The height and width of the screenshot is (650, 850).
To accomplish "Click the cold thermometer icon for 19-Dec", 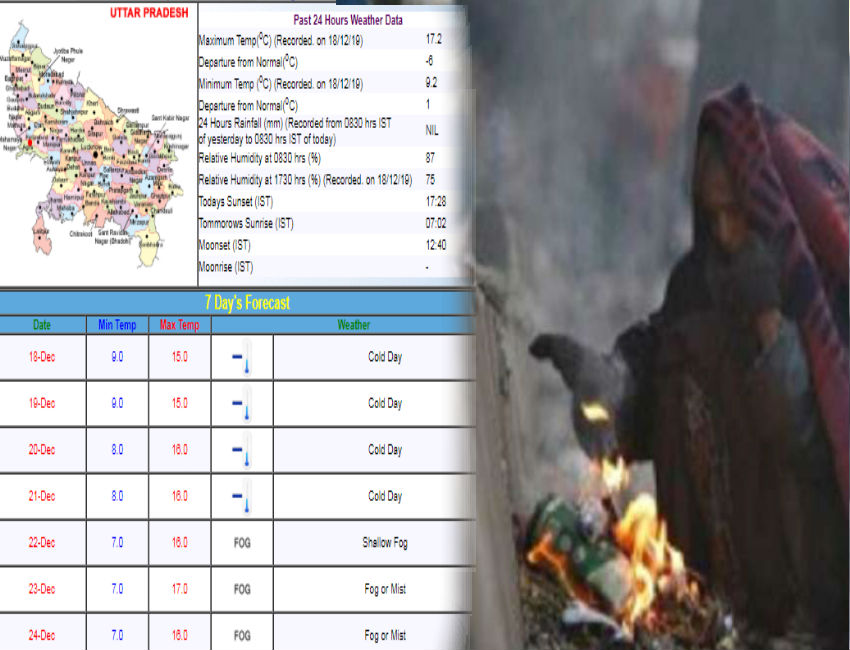I will click(241, 403).
